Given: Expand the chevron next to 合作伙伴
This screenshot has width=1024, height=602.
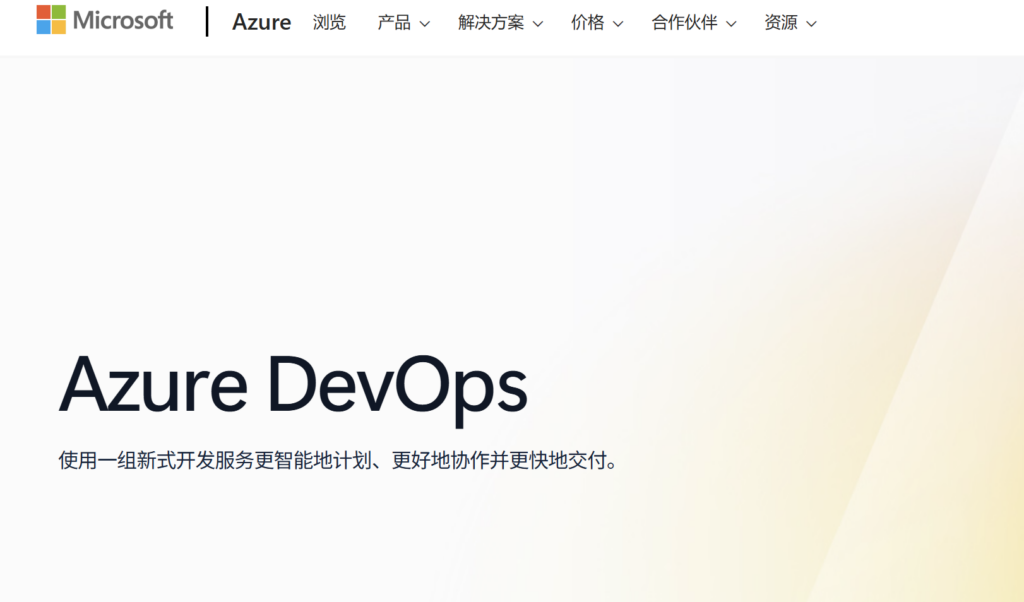Looking at the screenshot, I should [x=731, y=24].
